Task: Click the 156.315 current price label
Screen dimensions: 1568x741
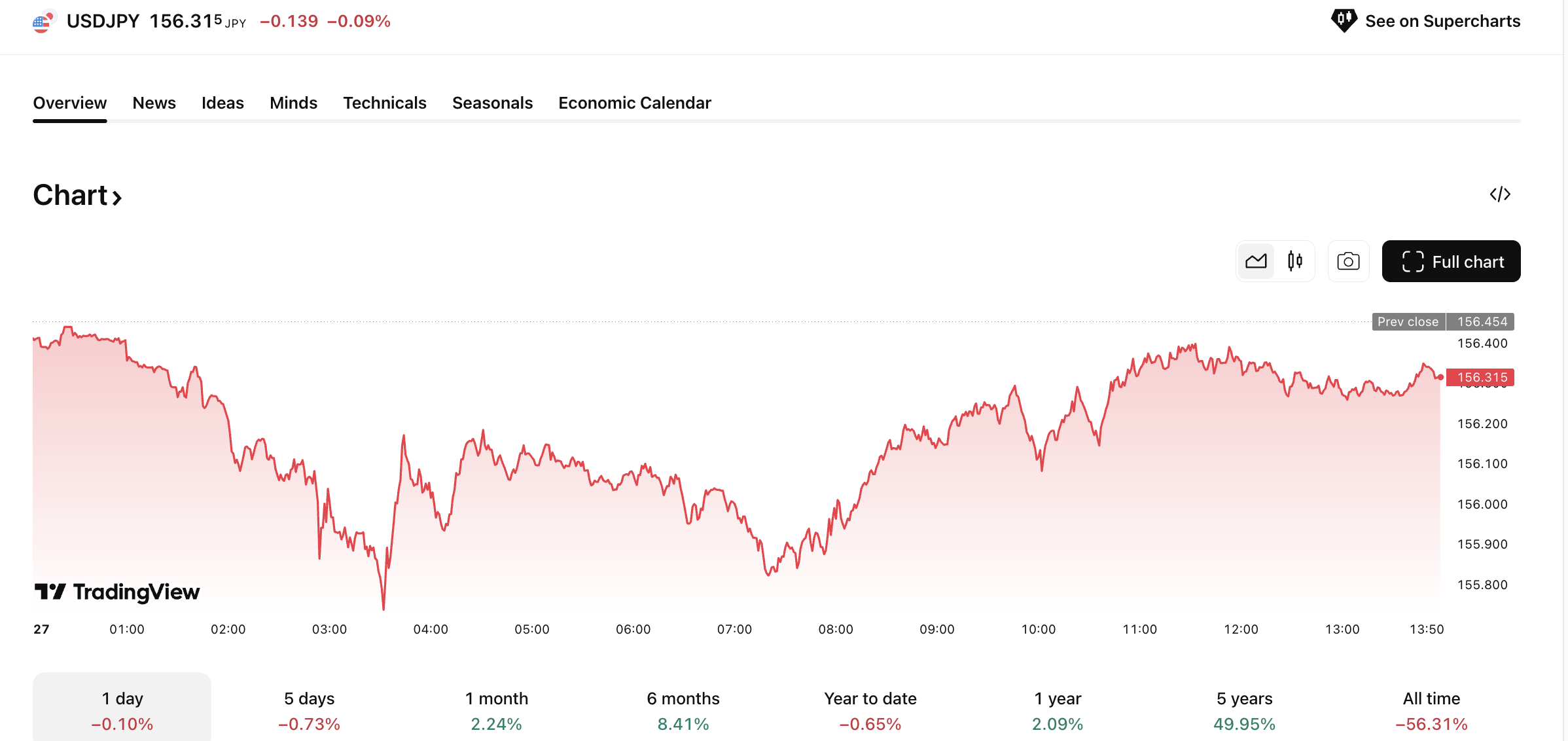Action: [1482, 377]
